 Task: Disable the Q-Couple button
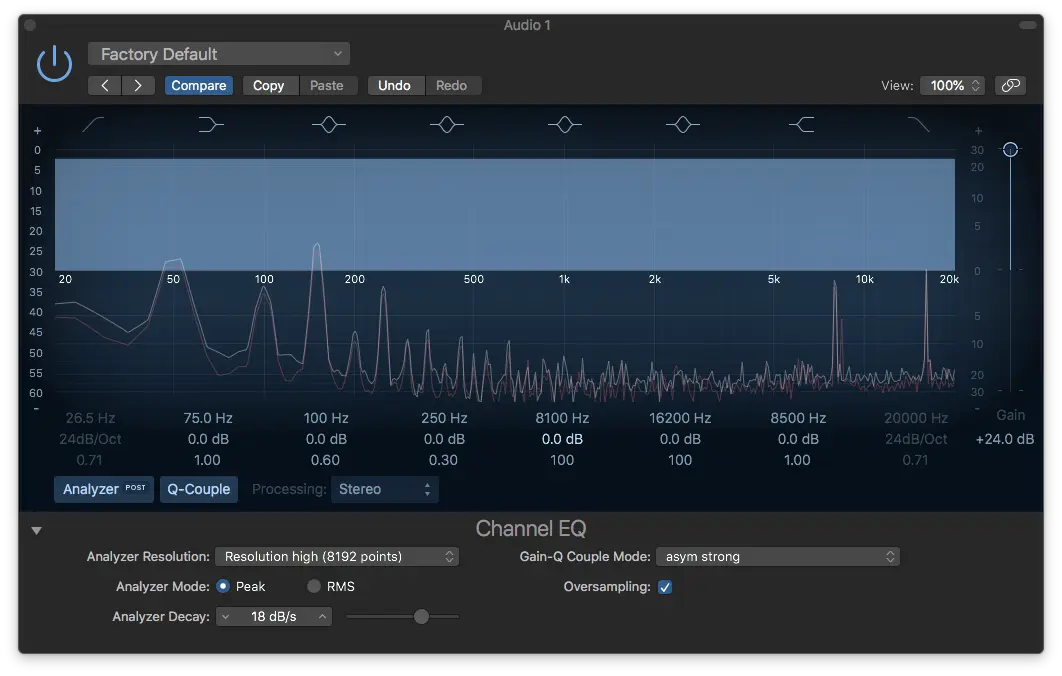(x=198, y=489)
